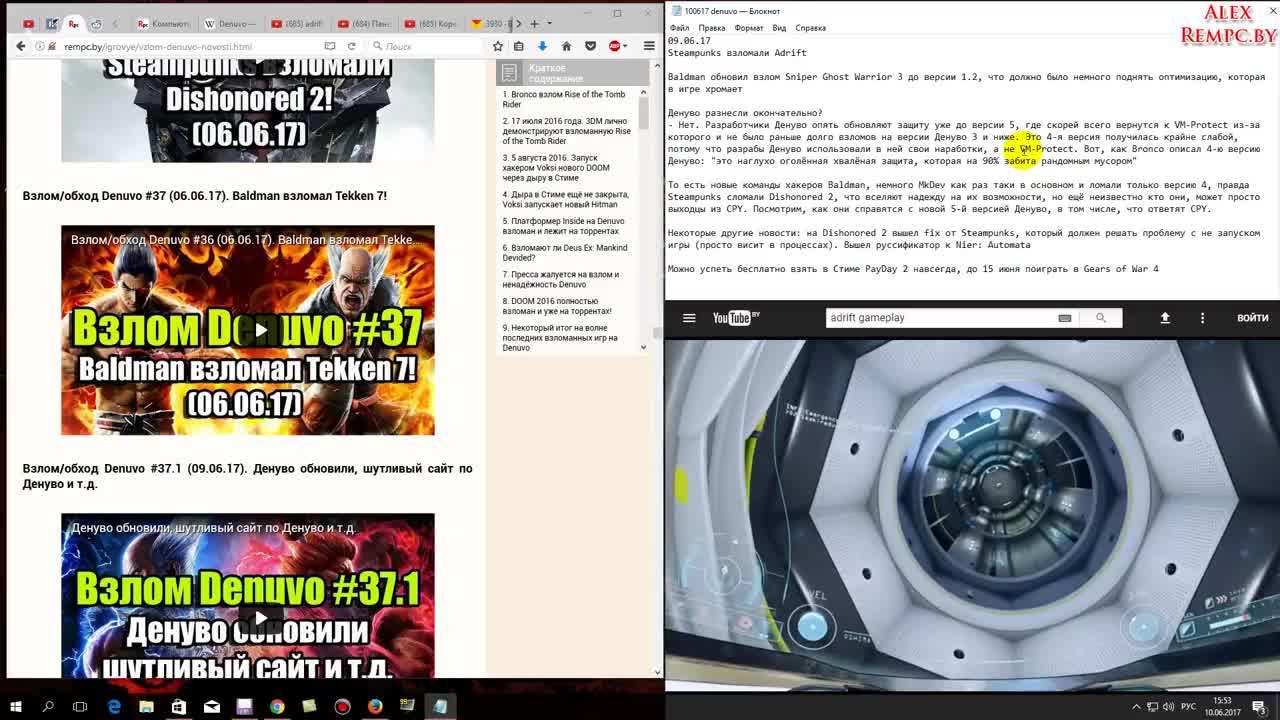Image resolution: width=1280 pixels, height=720 pixels.
Task: Open Windows Store from taskbar
Action: click(x=179, y=707)
